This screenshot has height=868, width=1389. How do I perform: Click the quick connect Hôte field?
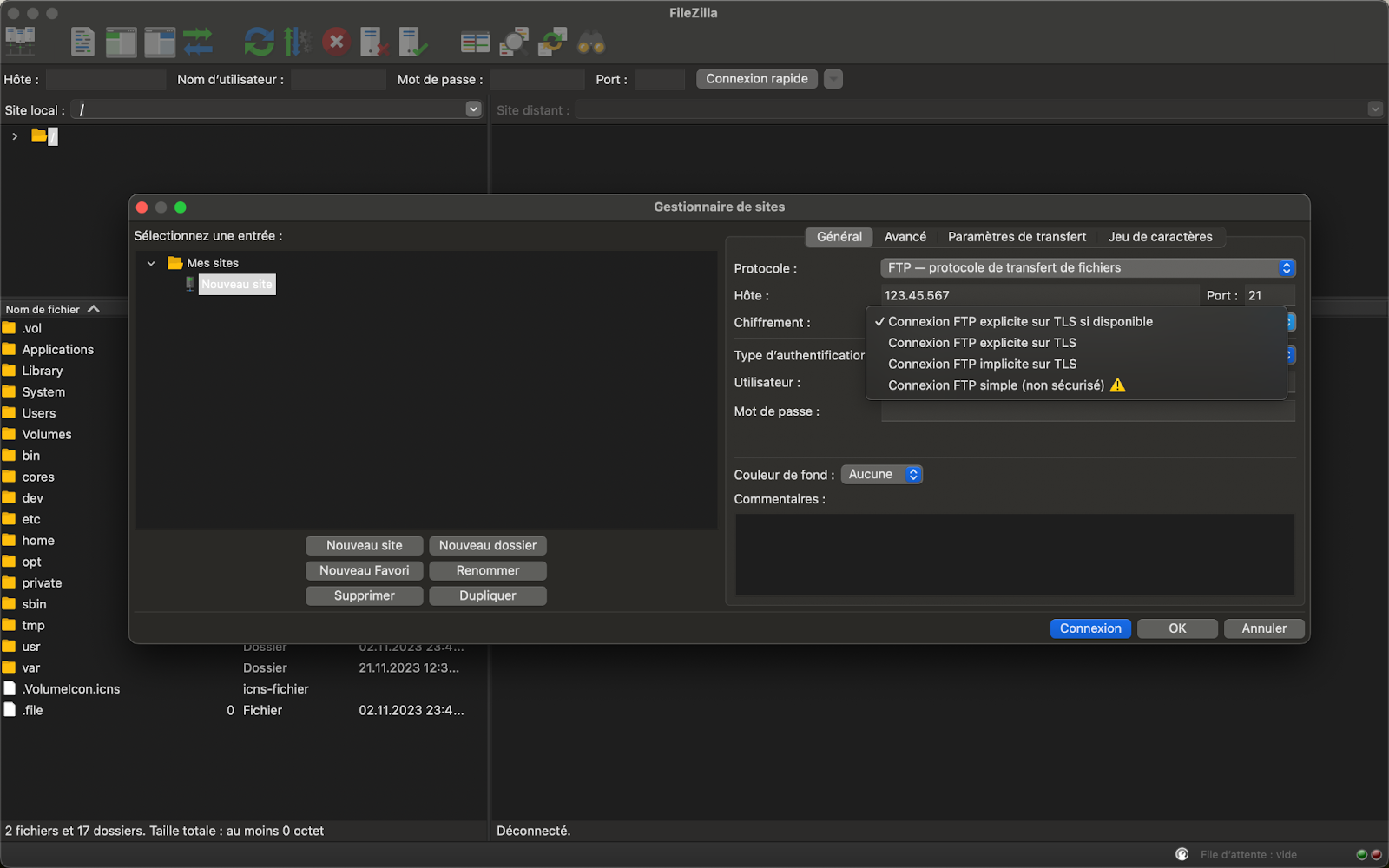106,79
